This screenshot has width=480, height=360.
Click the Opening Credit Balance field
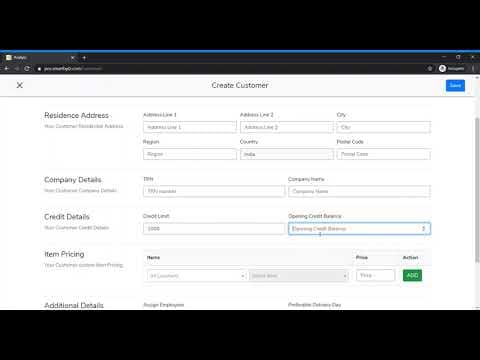(359, 229)
